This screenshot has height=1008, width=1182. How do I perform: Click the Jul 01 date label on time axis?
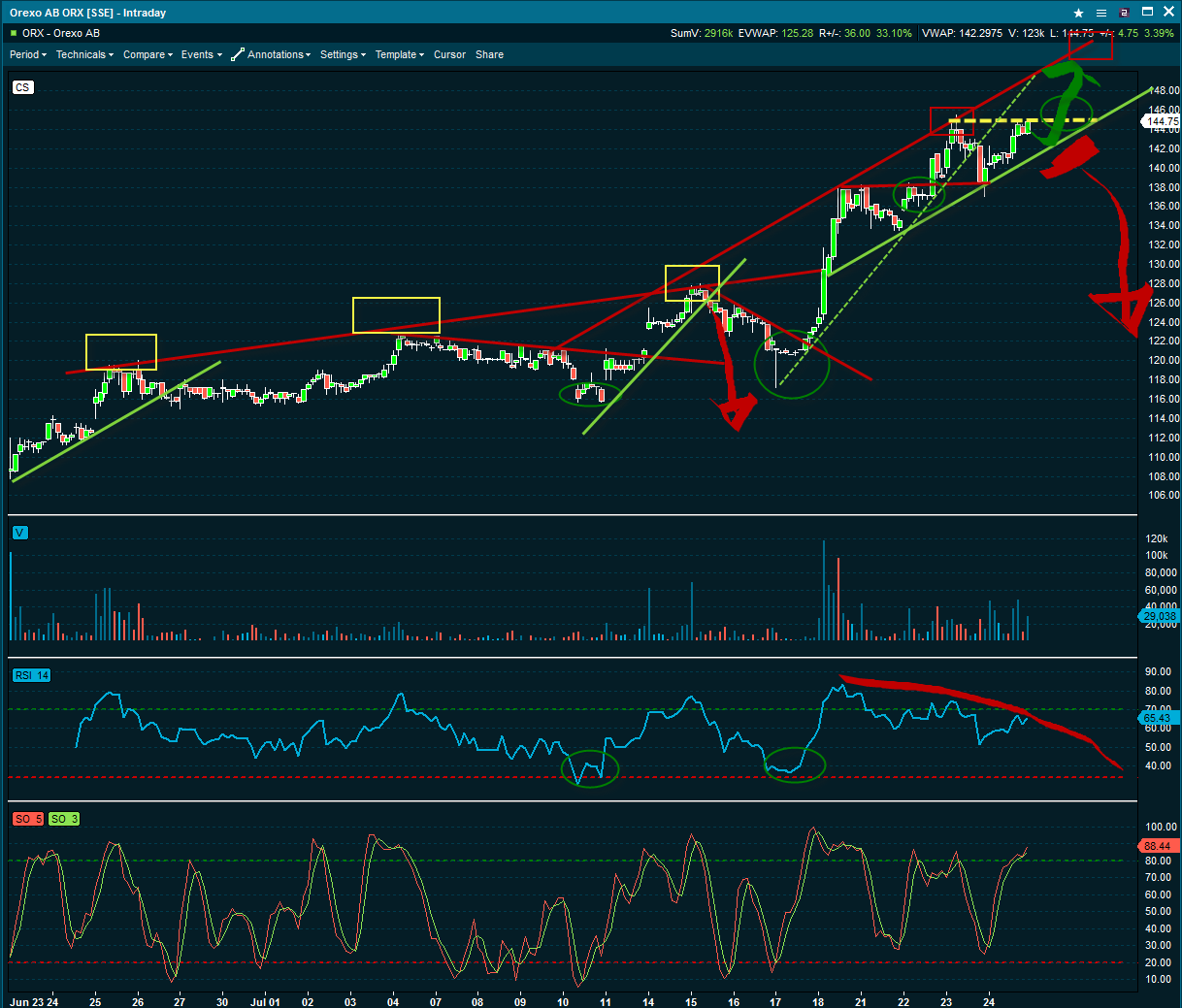point(265,1002)
